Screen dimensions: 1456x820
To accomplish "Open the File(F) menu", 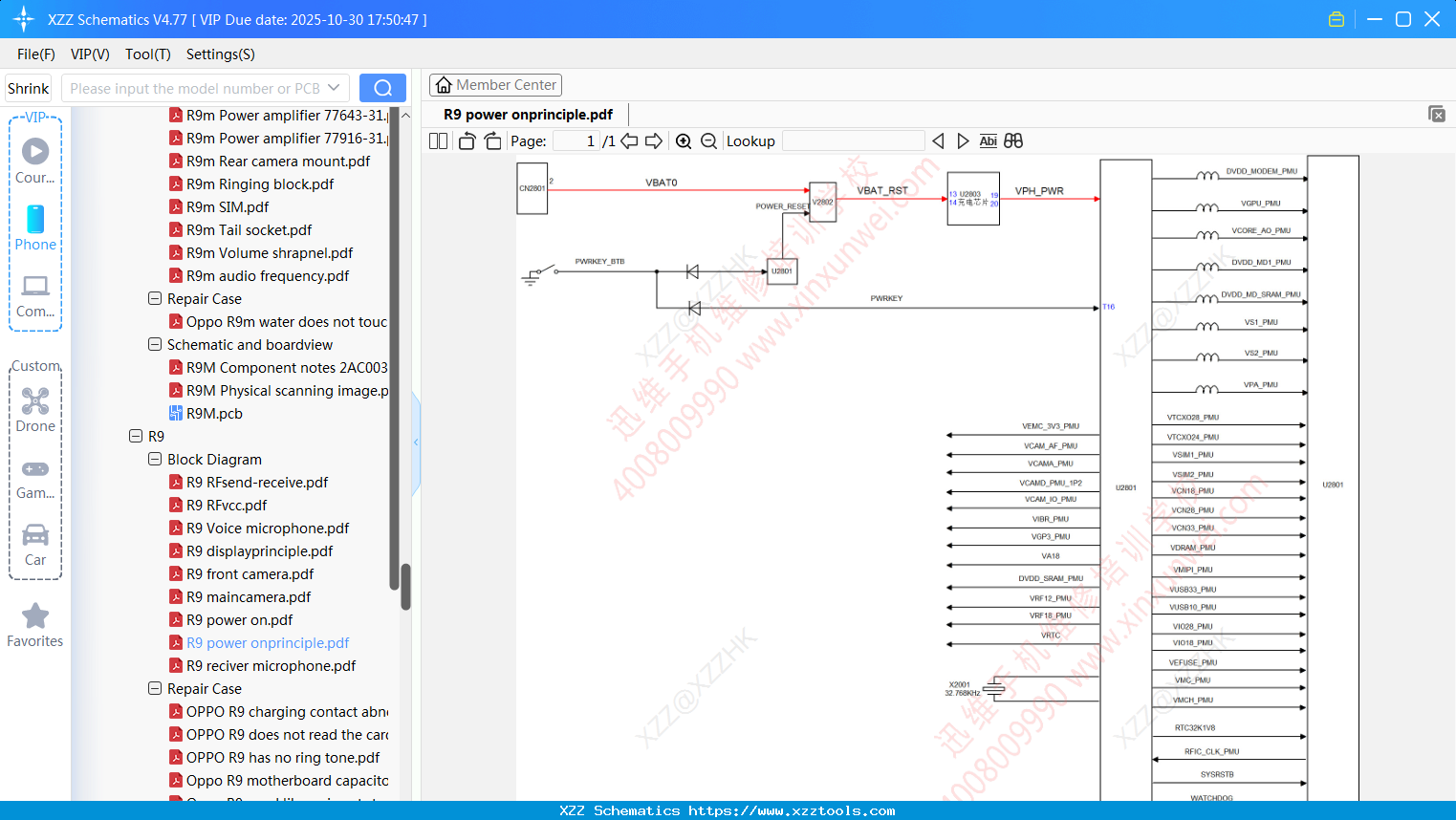I will [36, 54].
